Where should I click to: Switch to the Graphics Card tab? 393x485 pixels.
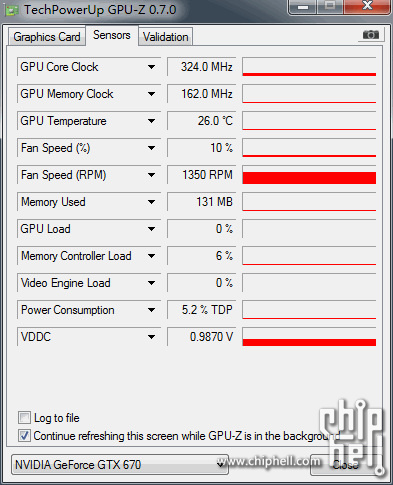pos(47,37)
